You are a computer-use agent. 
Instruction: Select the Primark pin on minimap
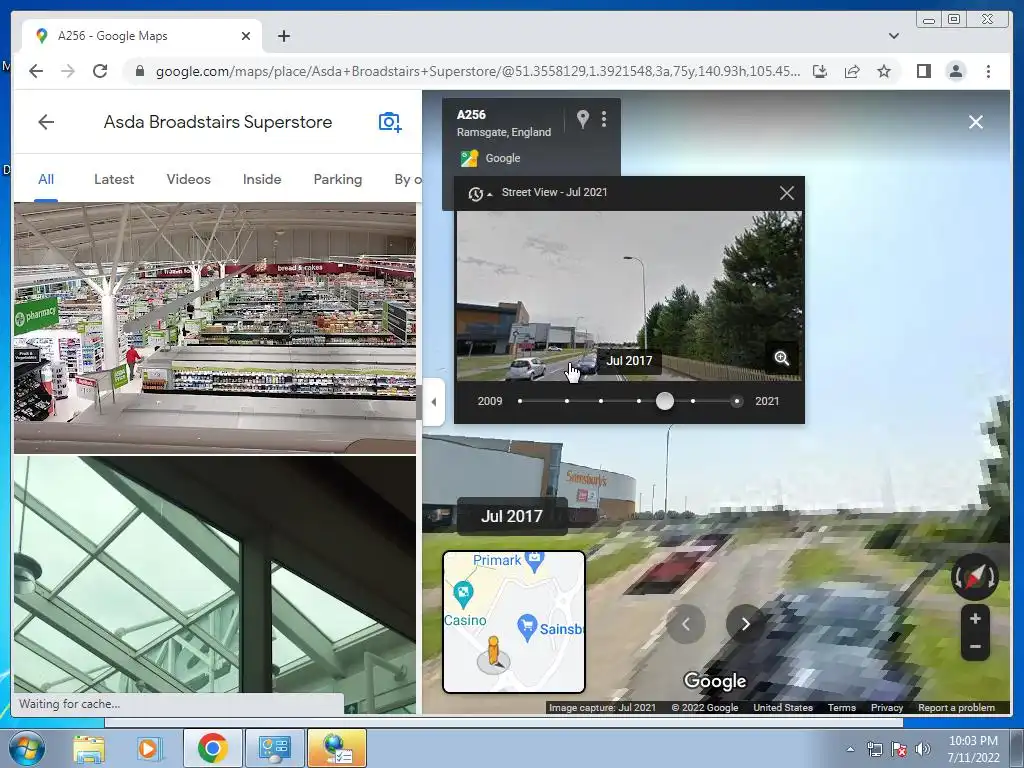[535, 560]
